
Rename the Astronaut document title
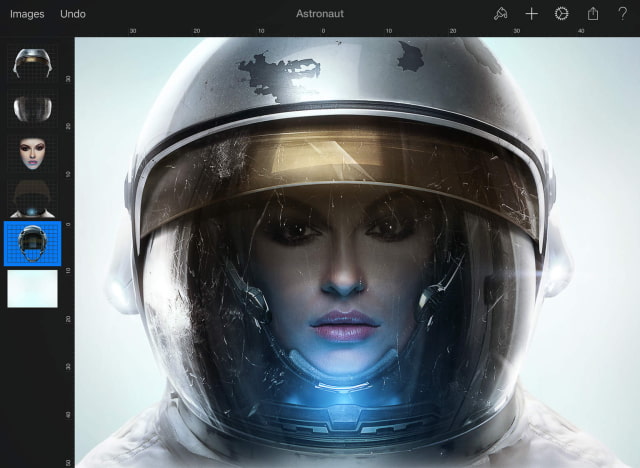click(x=320, y=14)
